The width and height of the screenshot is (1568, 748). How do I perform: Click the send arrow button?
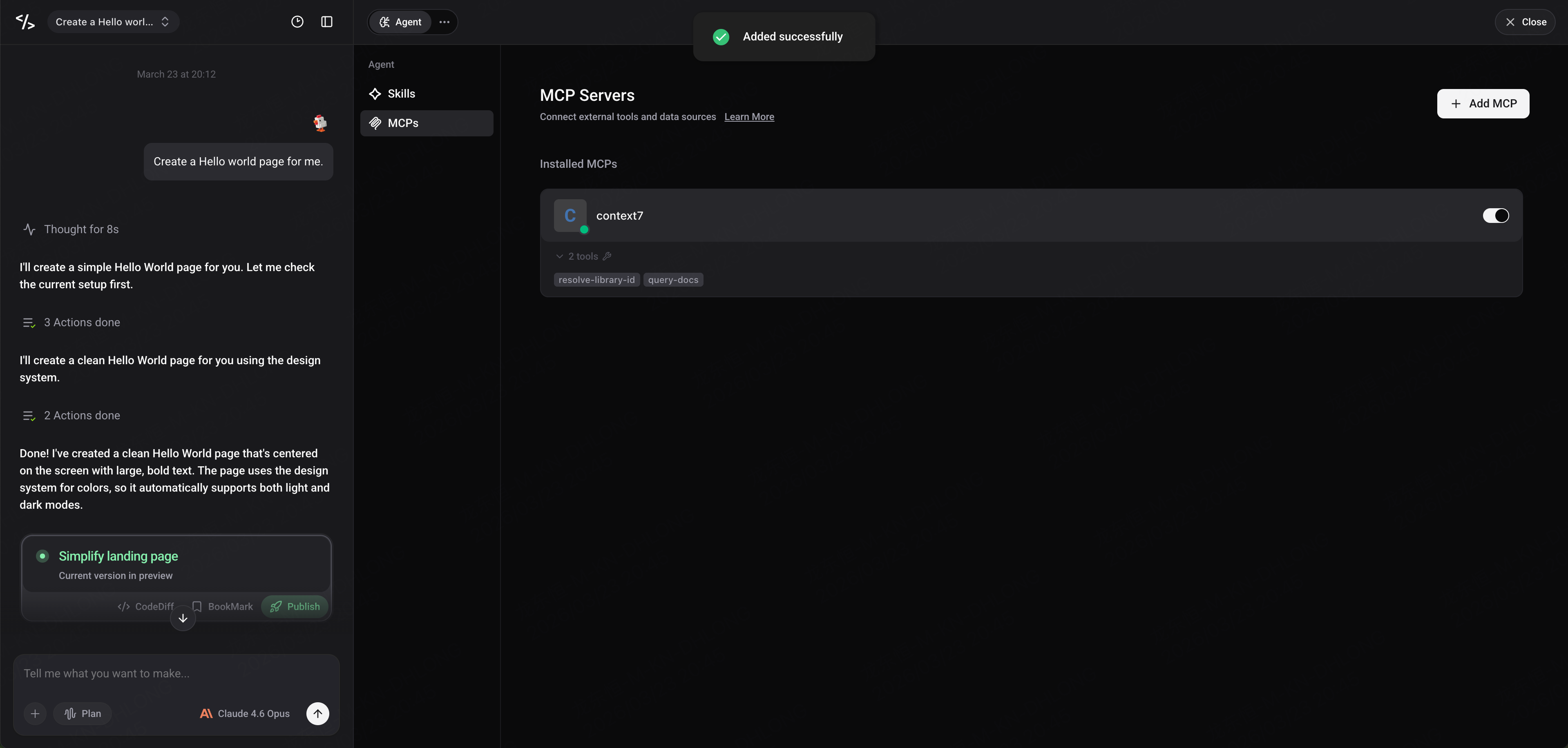tap(318, 713)
